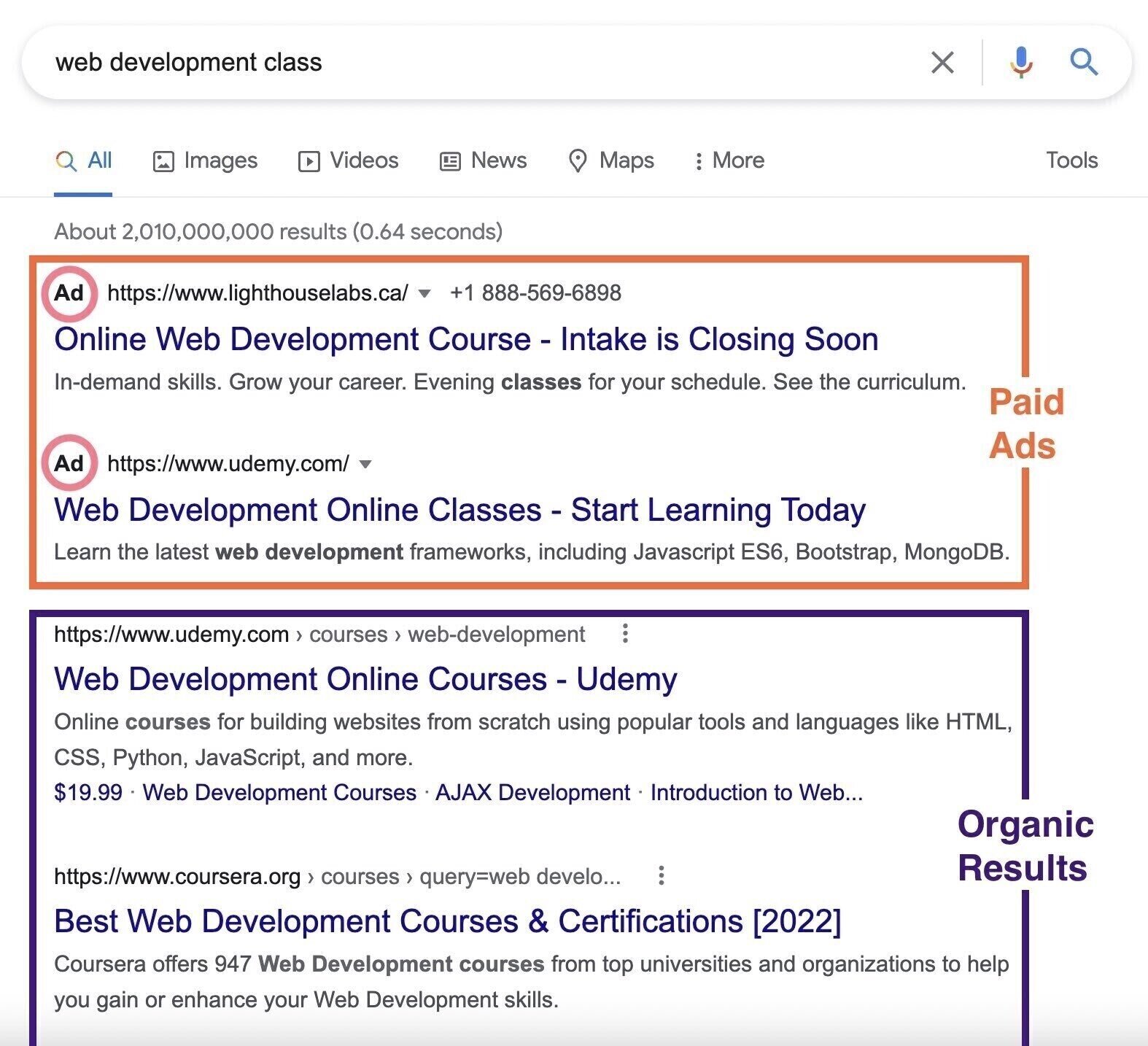
Task: Switch to the Videos tab
Action: point(349,160)
